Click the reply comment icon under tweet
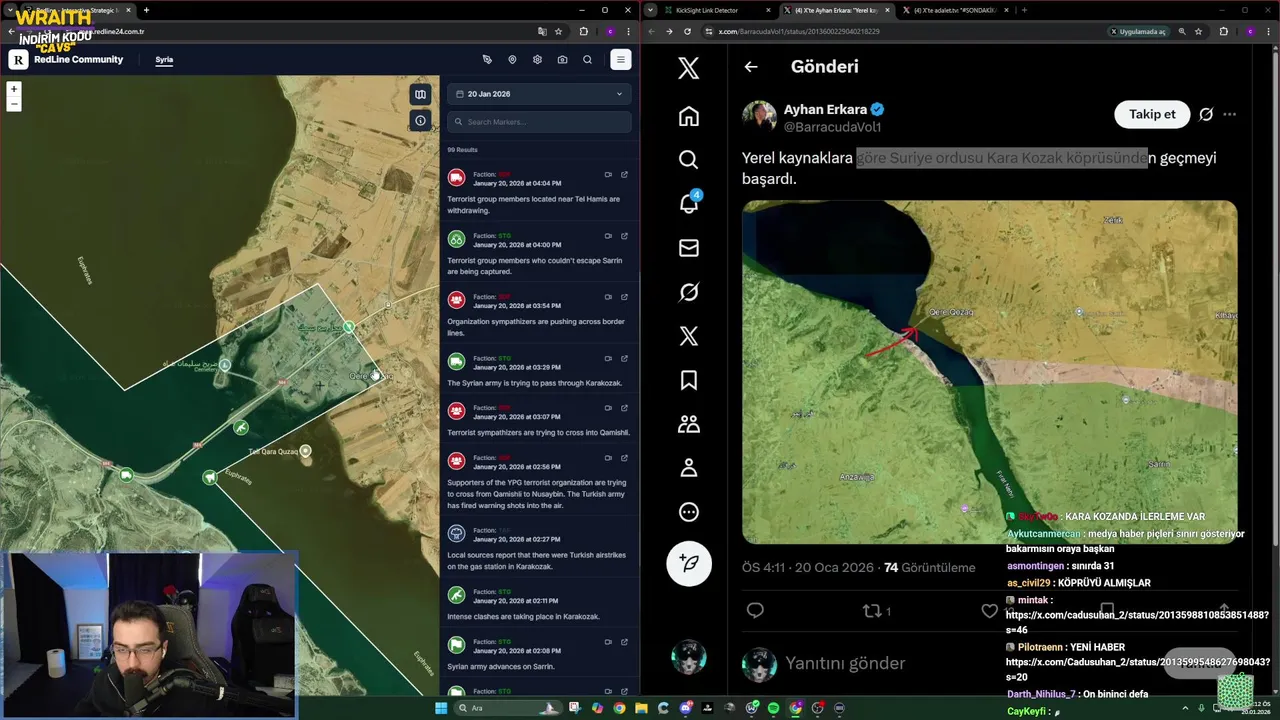The height and width of the screenshot is (720, 1280). [755, 610]
